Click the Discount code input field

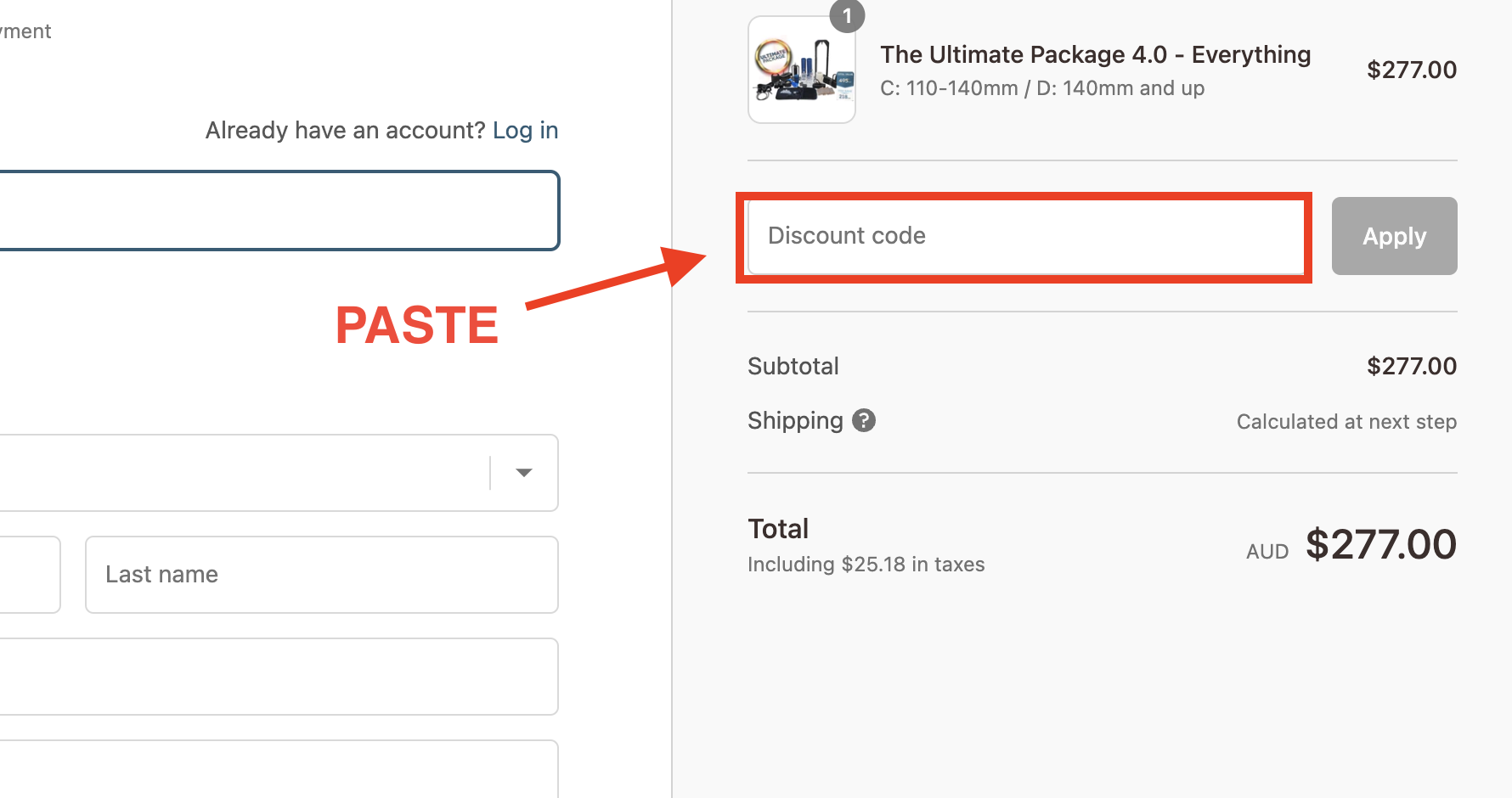1025,236
